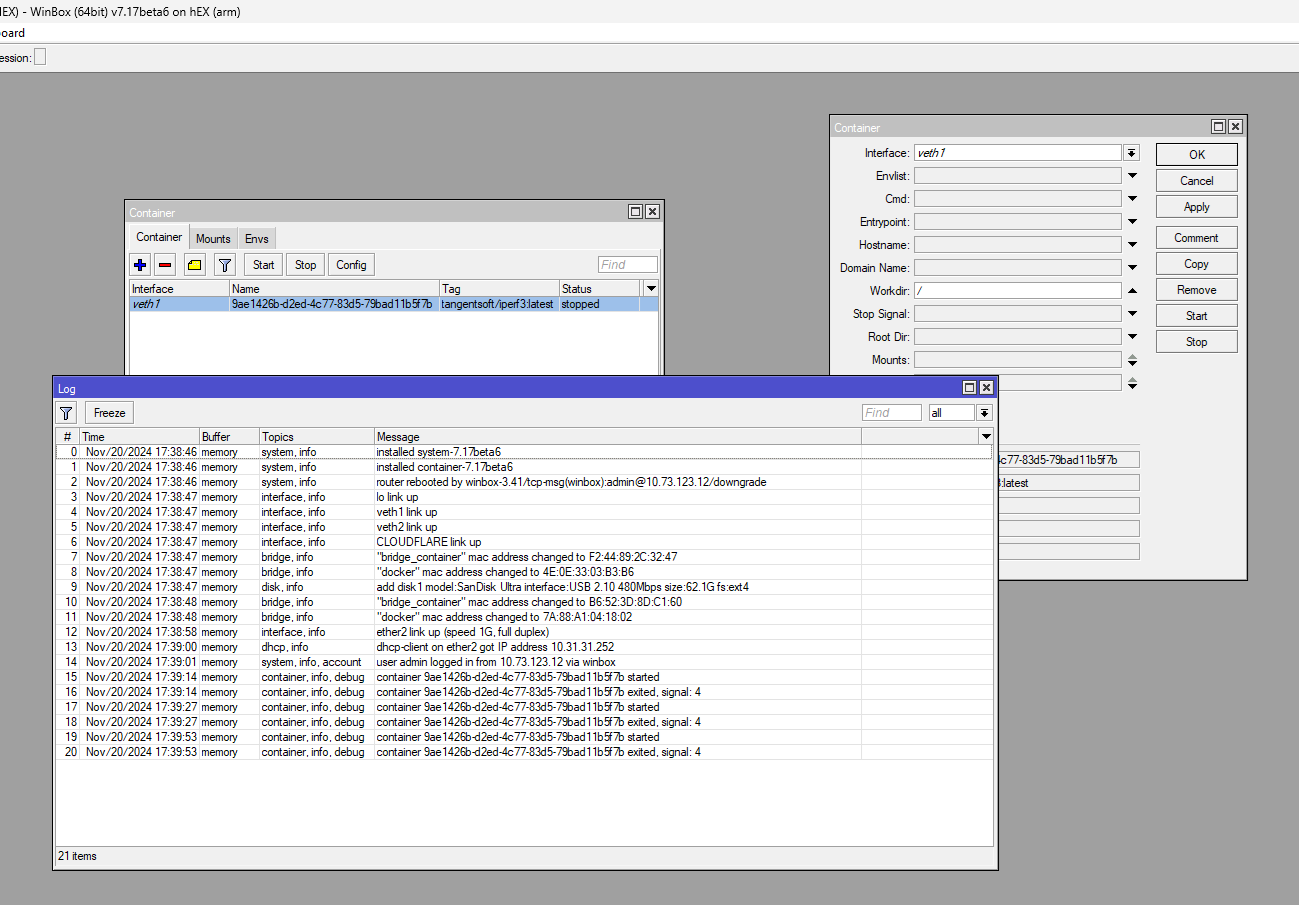Select log row 'add disk1 model:SanDisk Ultra'
The height and width of the screenshot is (905, 1299).
click(x=525, y=587)
